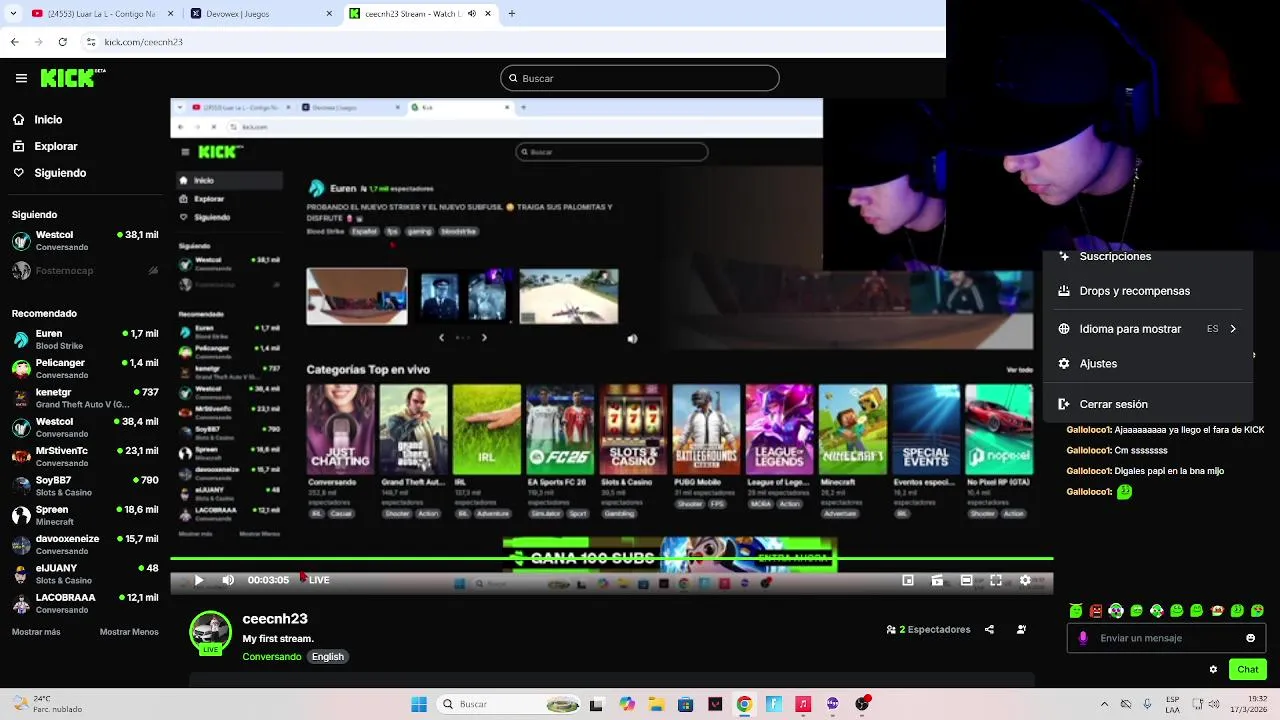Insert the first green horned emote

coord(1075,611)
